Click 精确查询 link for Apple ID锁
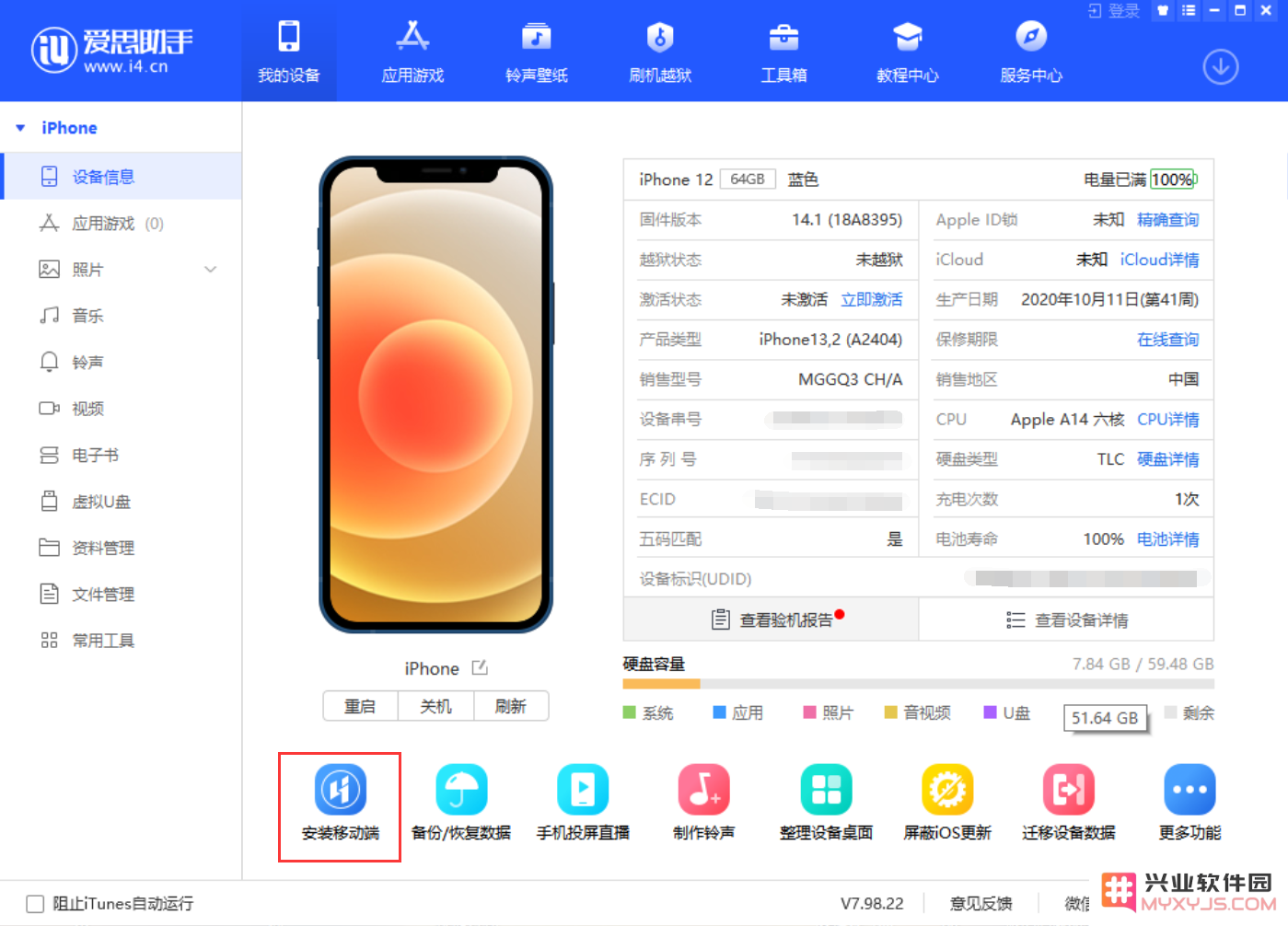Viewport: 1288px width, 926px height. [1167, 220]
